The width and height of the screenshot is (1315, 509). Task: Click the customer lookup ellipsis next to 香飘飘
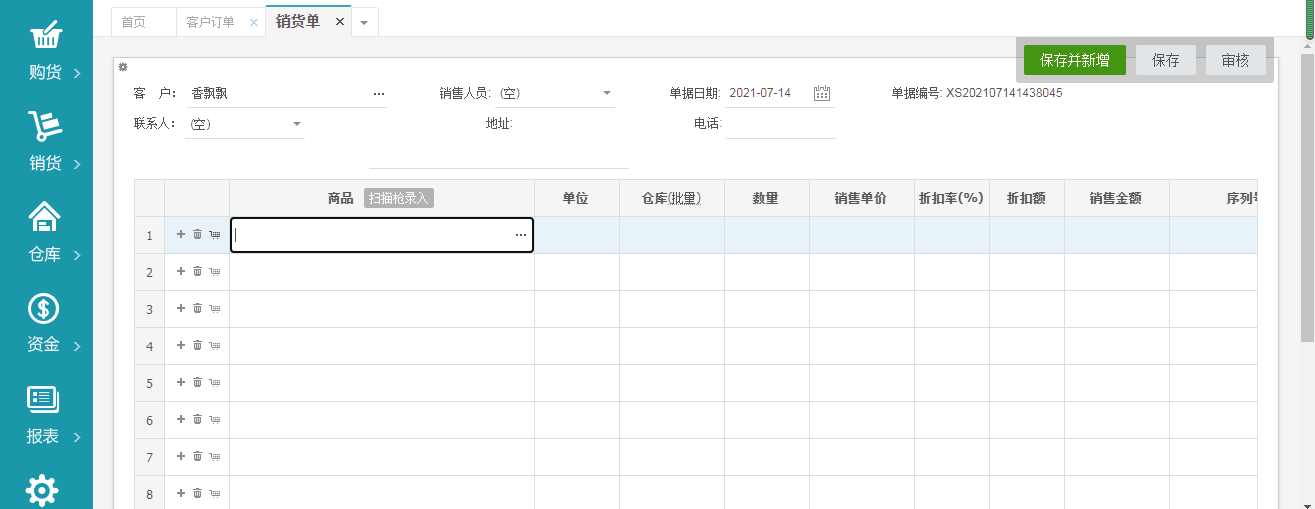[x=379, y=93]
